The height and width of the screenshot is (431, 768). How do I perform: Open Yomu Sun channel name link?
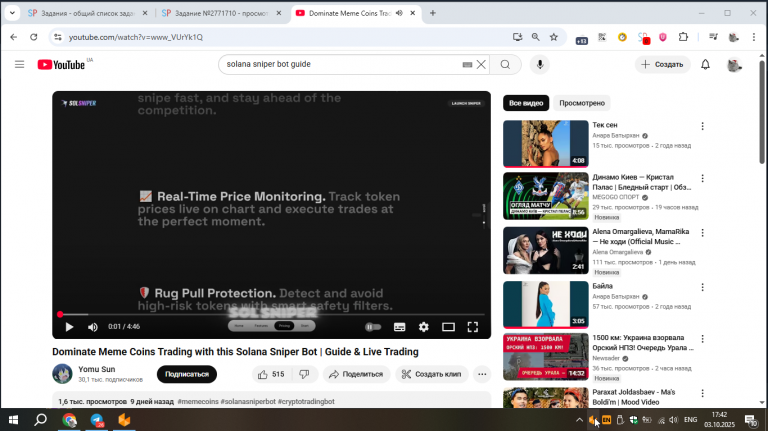tap(96, 369)
